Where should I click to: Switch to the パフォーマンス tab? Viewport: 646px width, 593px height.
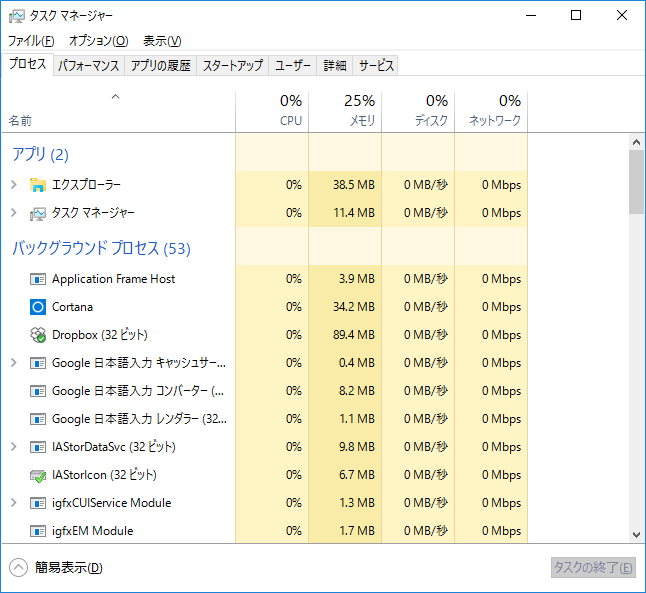coord(88,66)
